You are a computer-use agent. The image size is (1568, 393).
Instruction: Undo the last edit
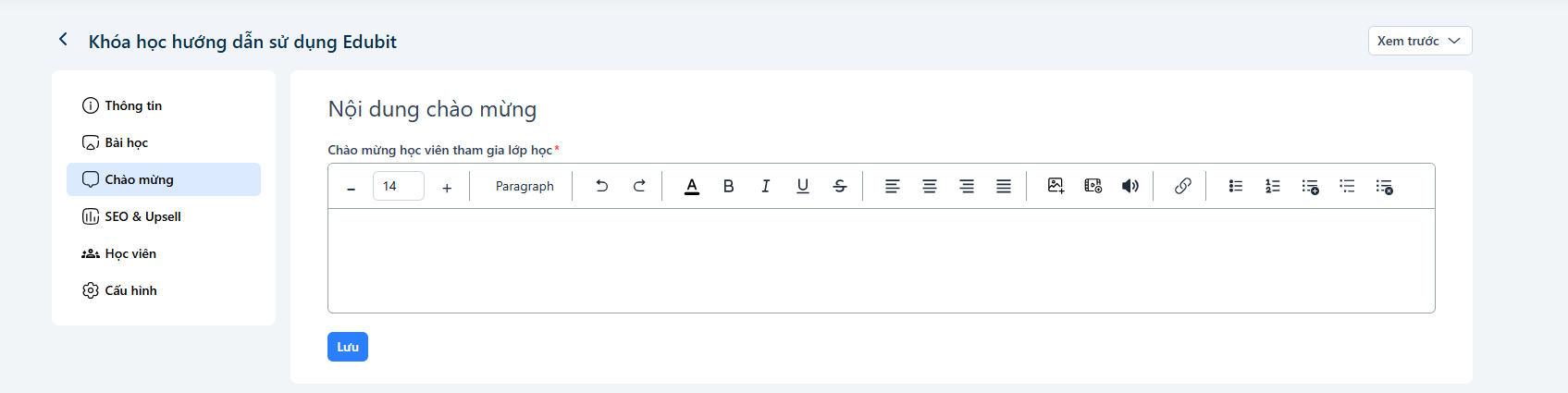coord(601,186)
